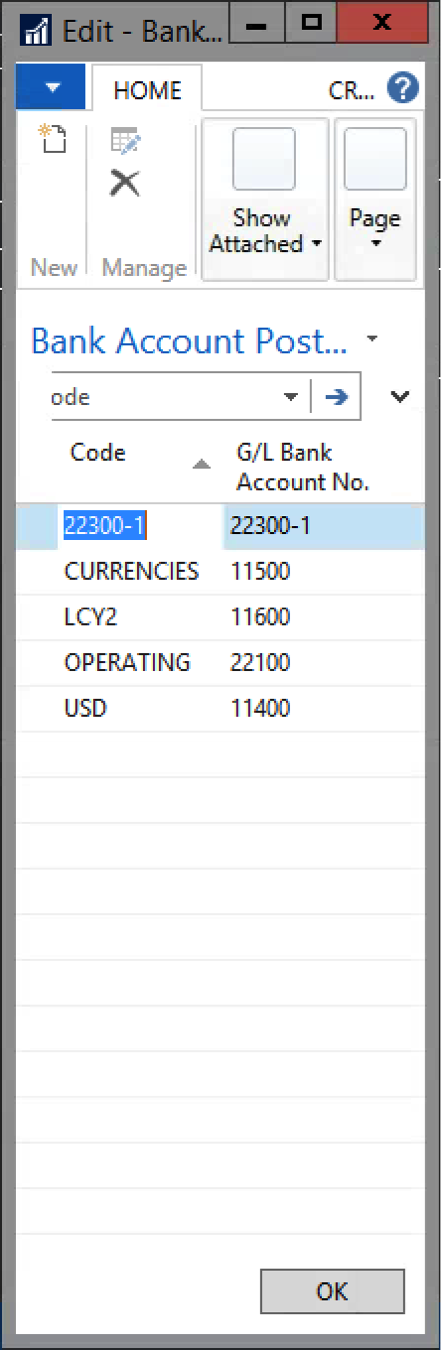Click the New record icon
This screenshot has width=441, height=1350.
[x=52, y=140]
